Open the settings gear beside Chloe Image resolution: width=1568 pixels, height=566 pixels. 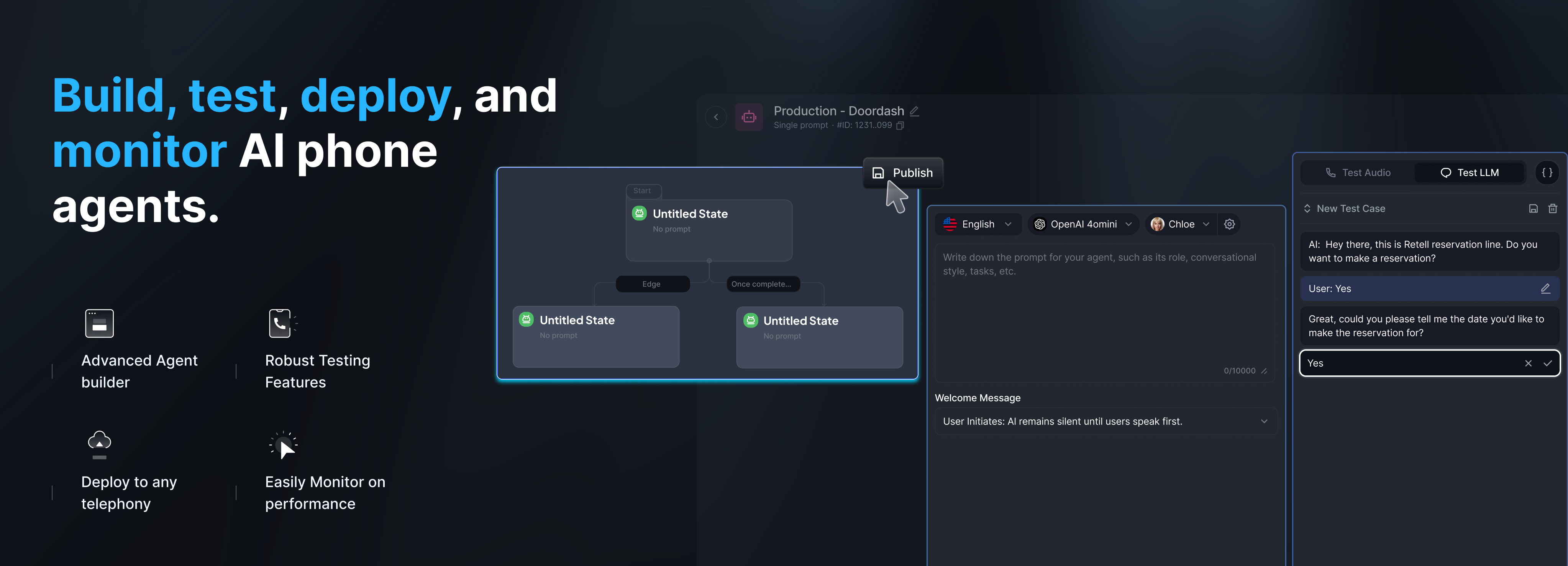click(1230, 224)
